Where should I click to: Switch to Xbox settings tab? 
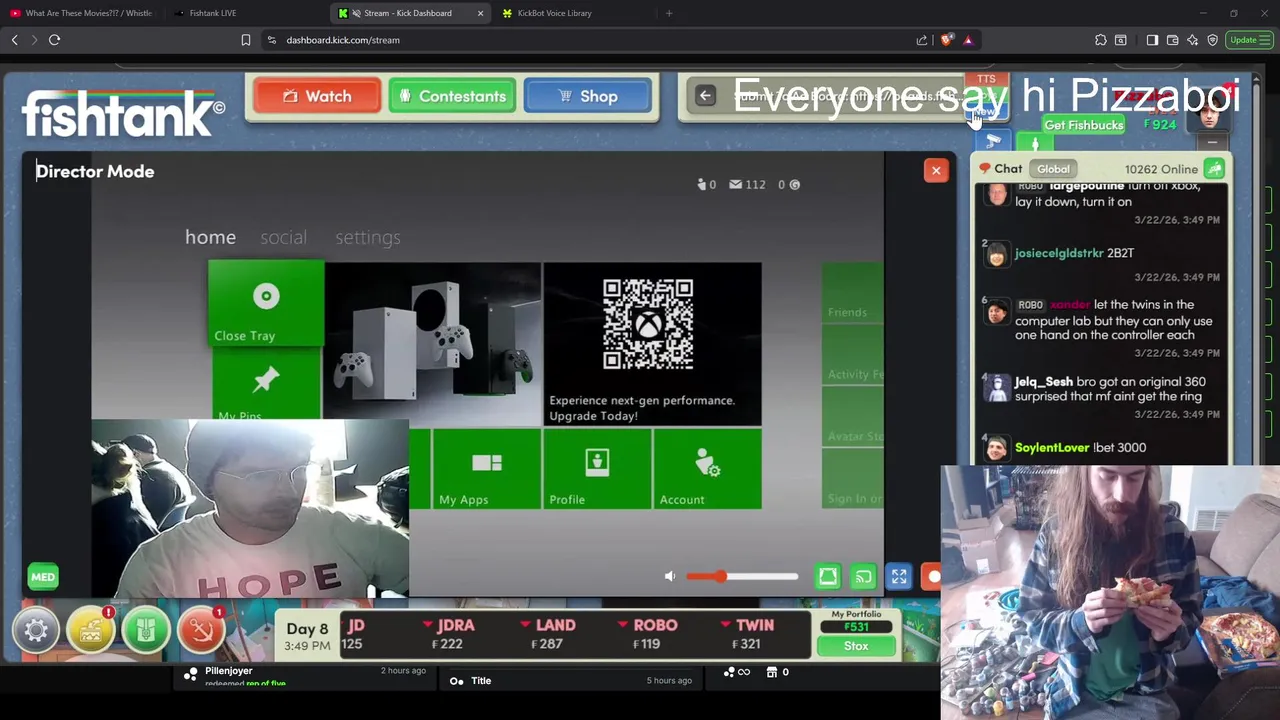click(x=367, y=237)
